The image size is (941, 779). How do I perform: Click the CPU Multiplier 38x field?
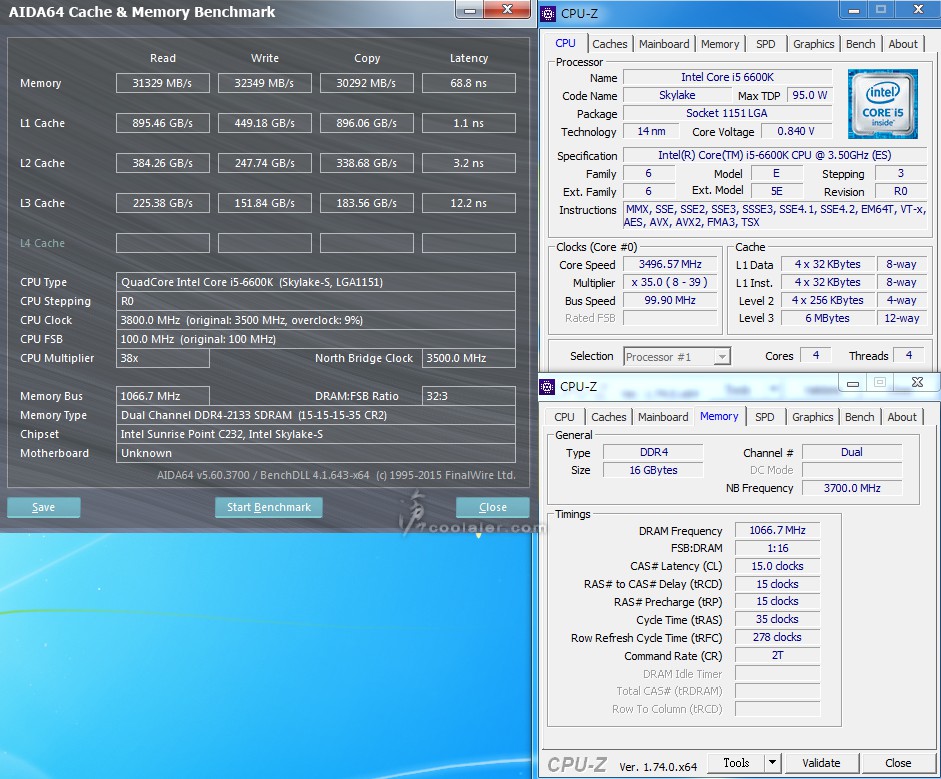coord(163,358)
